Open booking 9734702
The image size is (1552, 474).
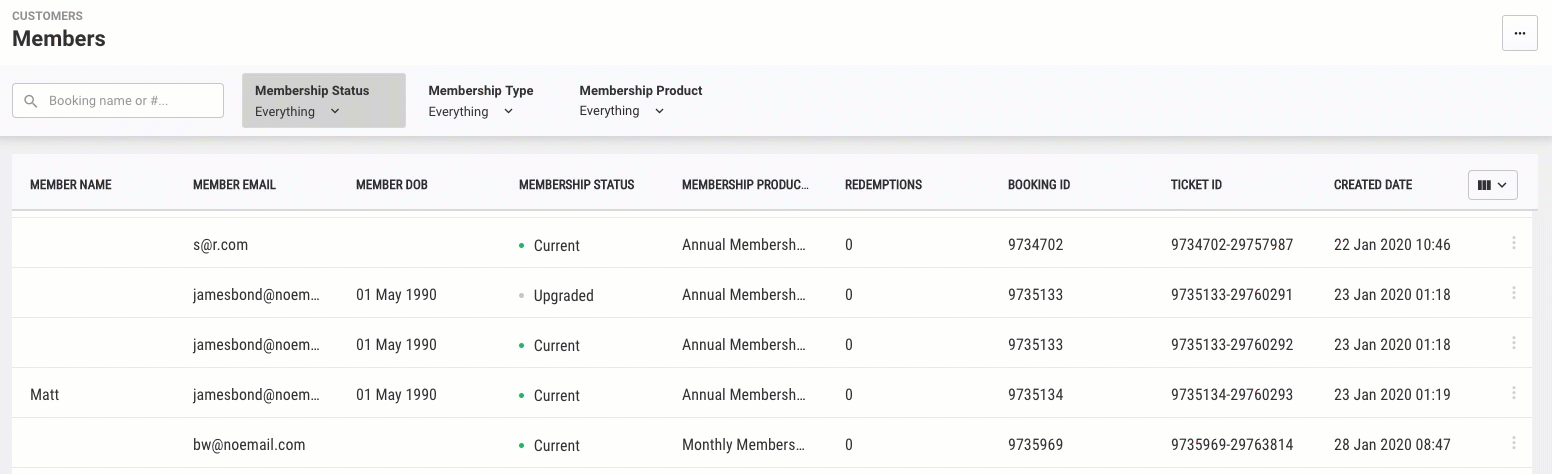click(x=1035, y=245)
